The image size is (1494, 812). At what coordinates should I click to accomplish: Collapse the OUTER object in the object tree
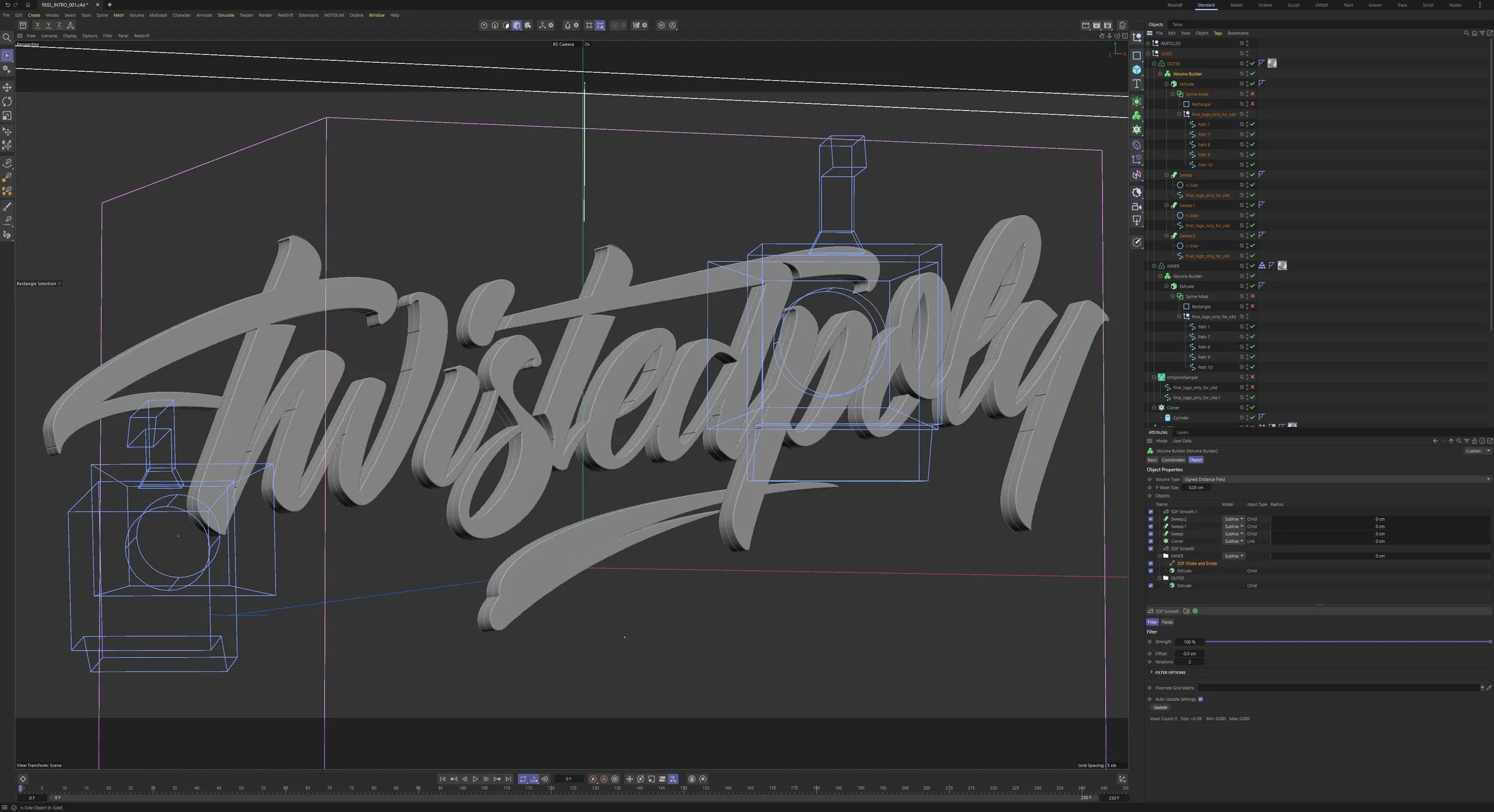pos(1155,63)
